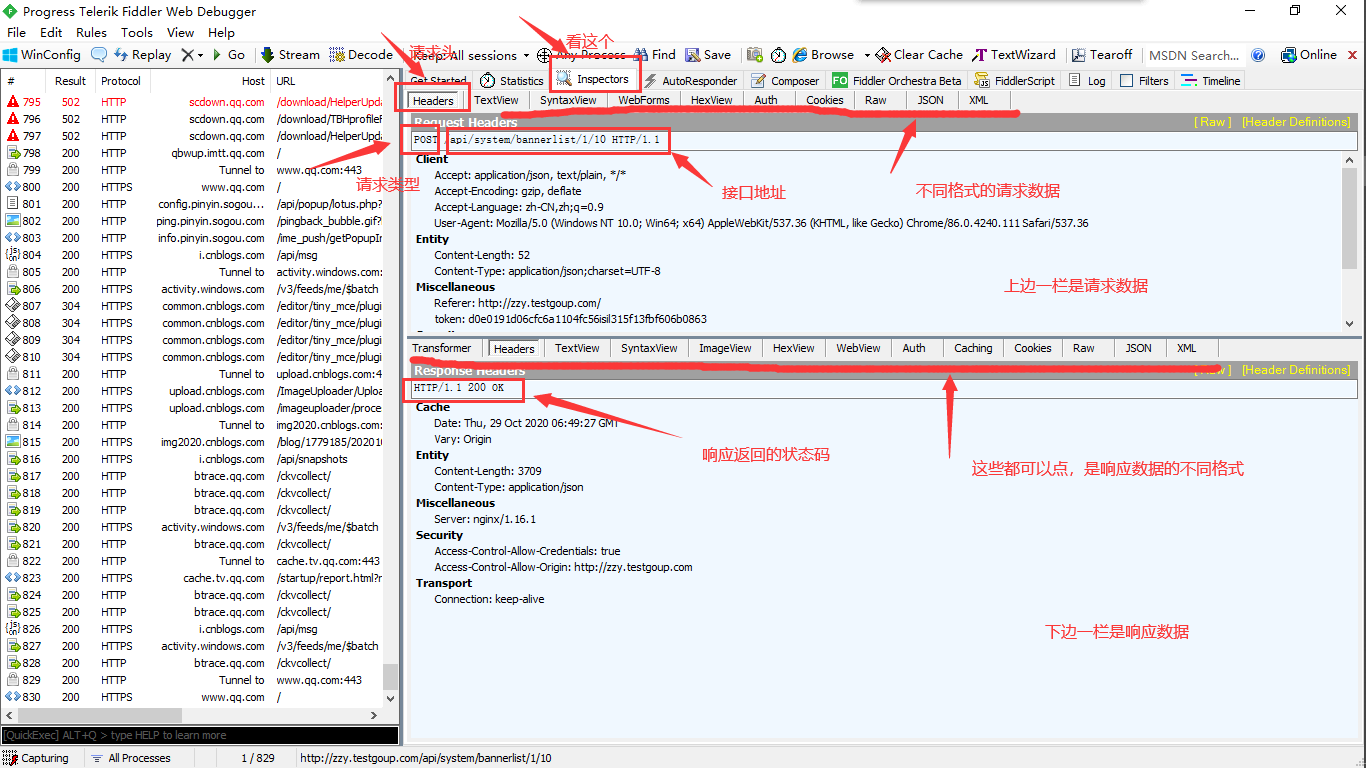Open the Edit menu
1366x768 pixels.
pyautogui.click(x=51, y=32)
